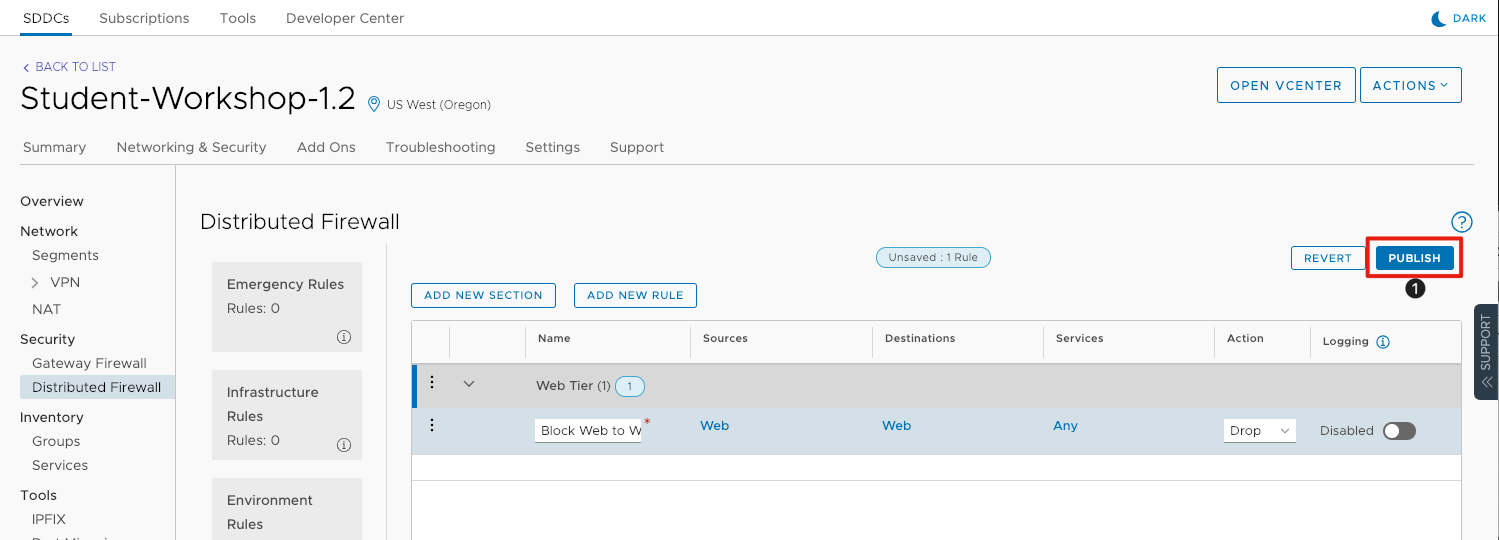Open Groups under Inventory
The height and width of the screenshot is (540, 1499).
point(56,441)
